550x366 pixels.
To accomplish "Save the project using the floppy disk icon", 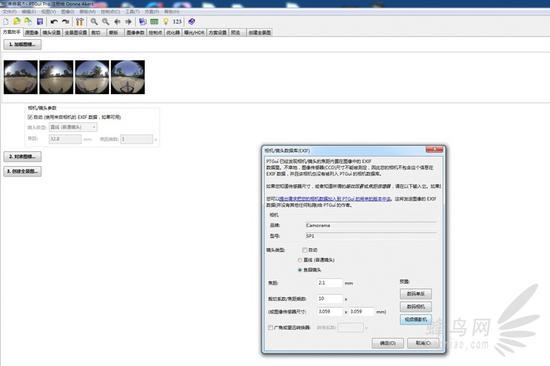I will [x=40, y=22].
